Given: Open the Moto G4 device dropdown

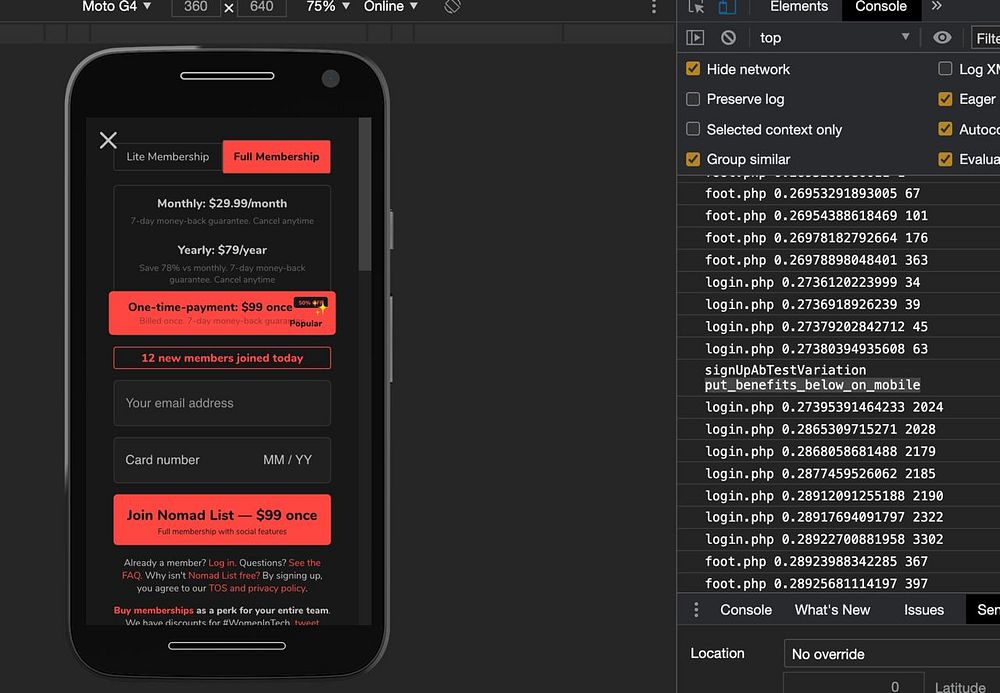Looking at the screenshot, I should (x=117, y=6).
